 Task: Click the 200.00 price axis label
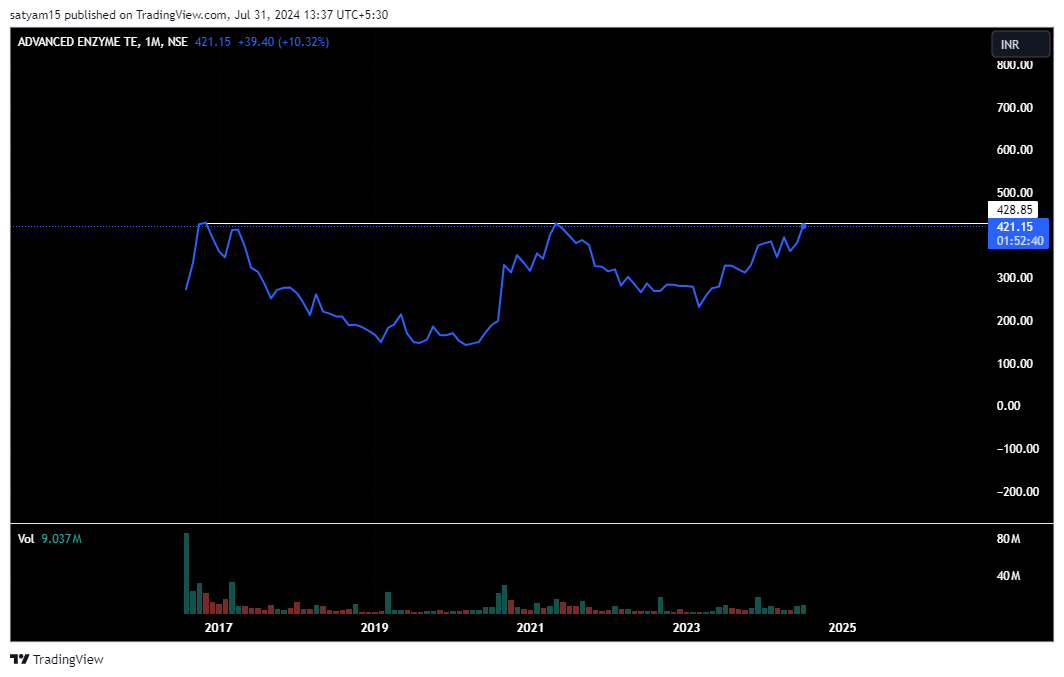(1014, 321)
